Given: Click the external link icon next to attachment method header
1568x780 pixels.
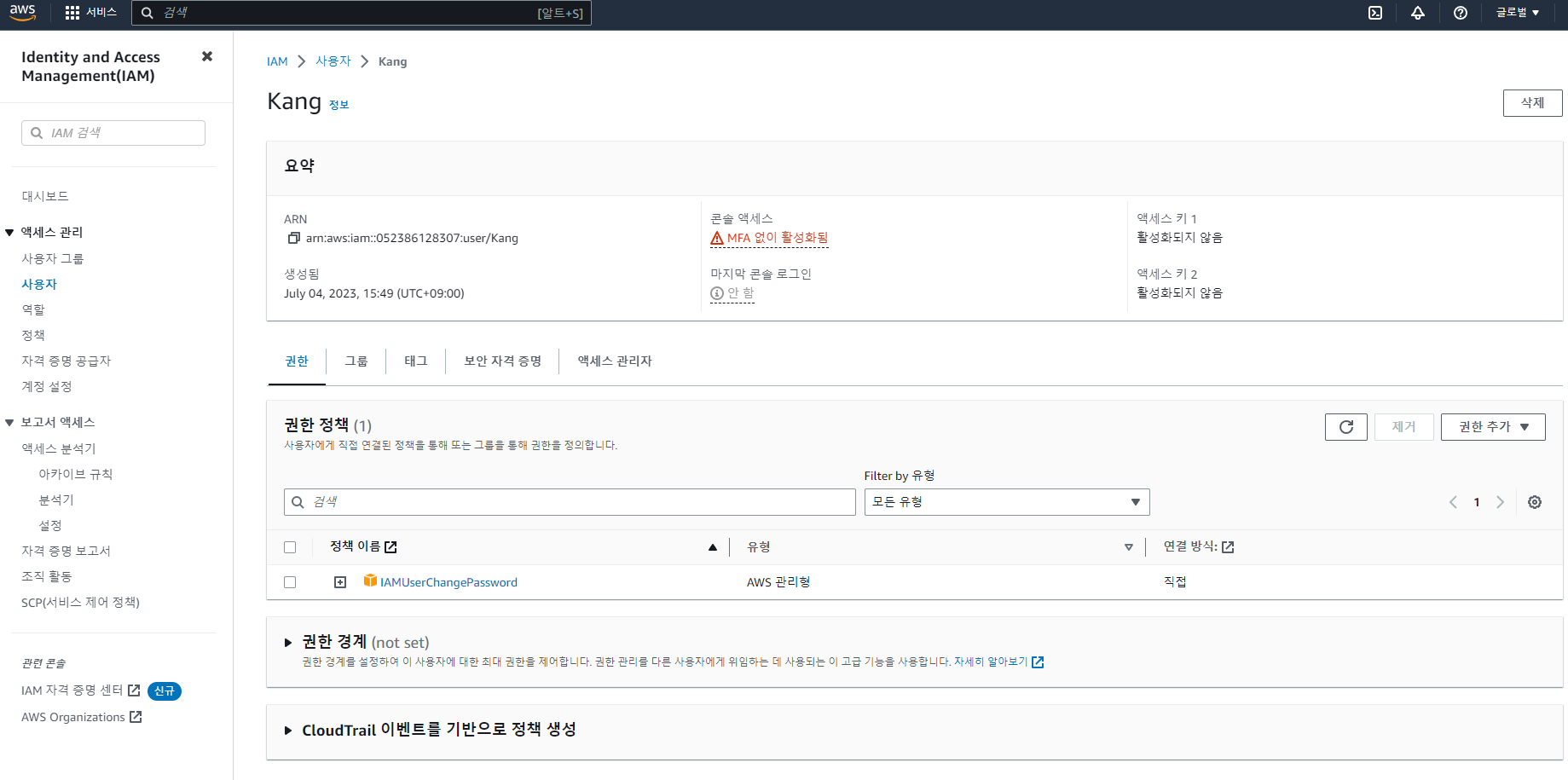Looking at the screenshot, I should tap(1228, 547).
